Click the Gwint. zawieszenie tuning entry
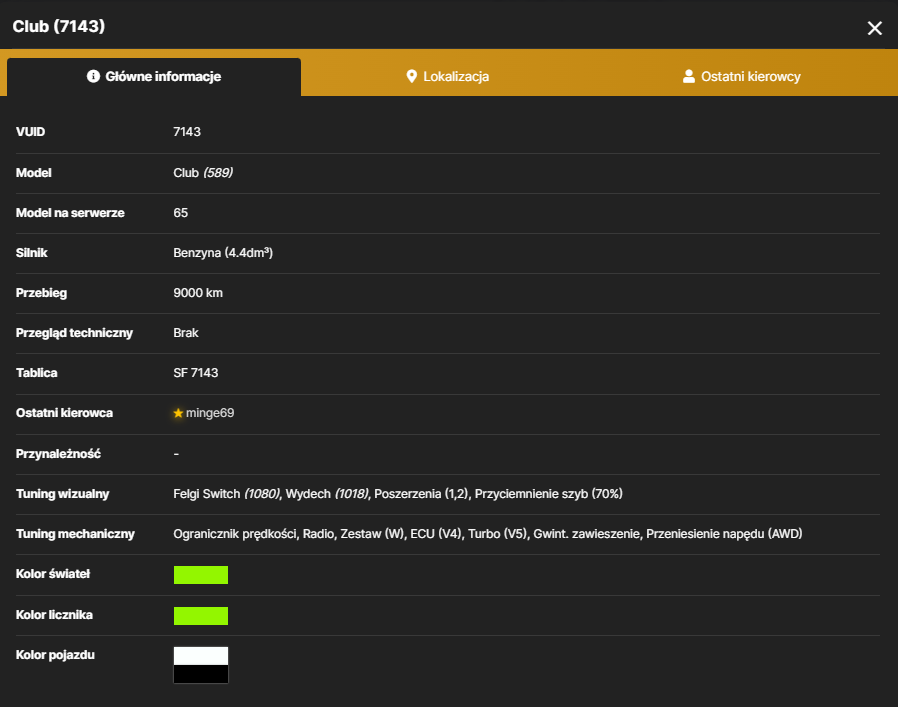 tap(586, 534)
